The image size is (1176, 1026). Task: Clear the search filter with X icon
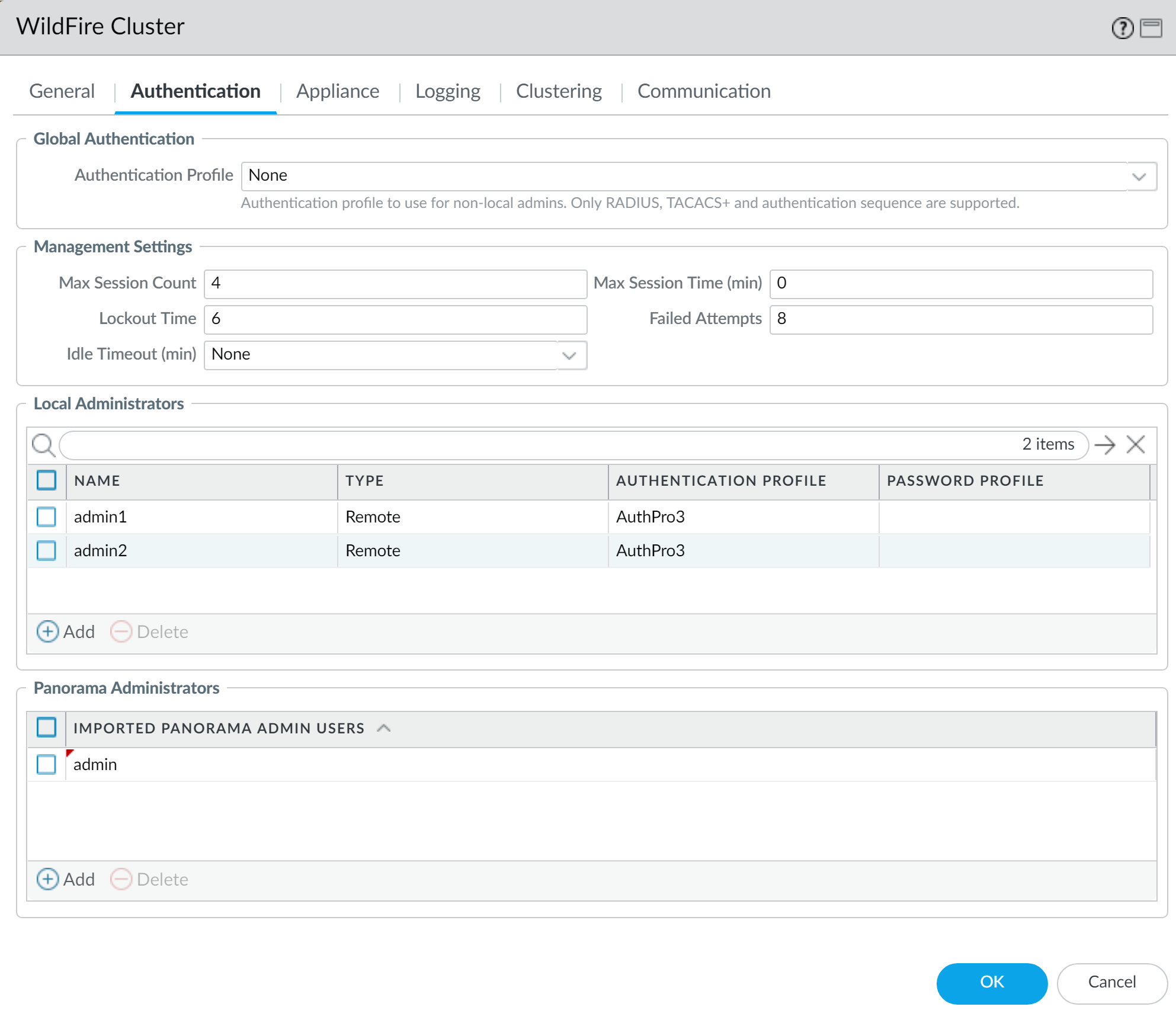(x=1135, y=445)
